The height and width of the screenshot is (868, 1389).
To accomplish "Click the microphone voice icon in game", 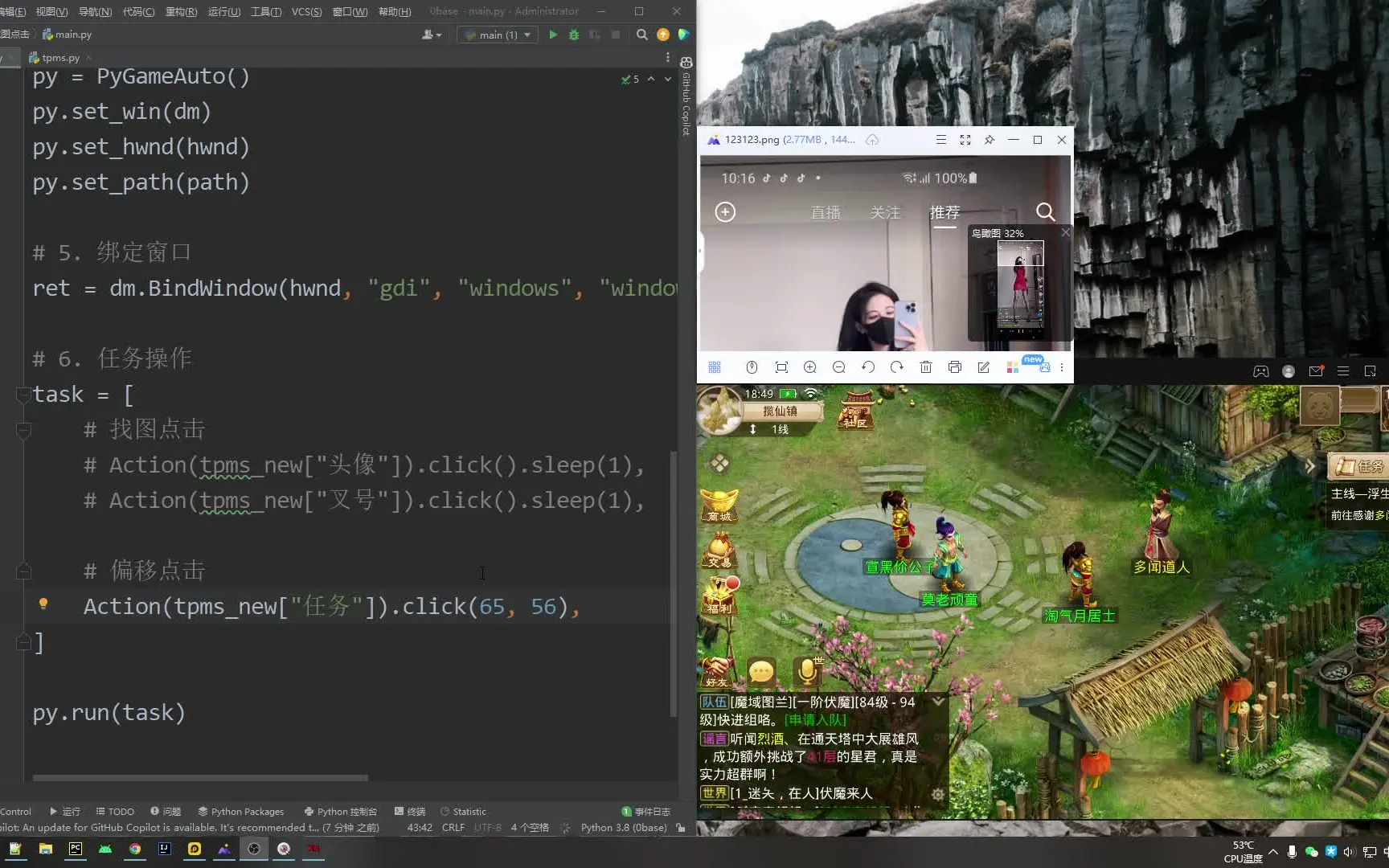I will 807,670.
